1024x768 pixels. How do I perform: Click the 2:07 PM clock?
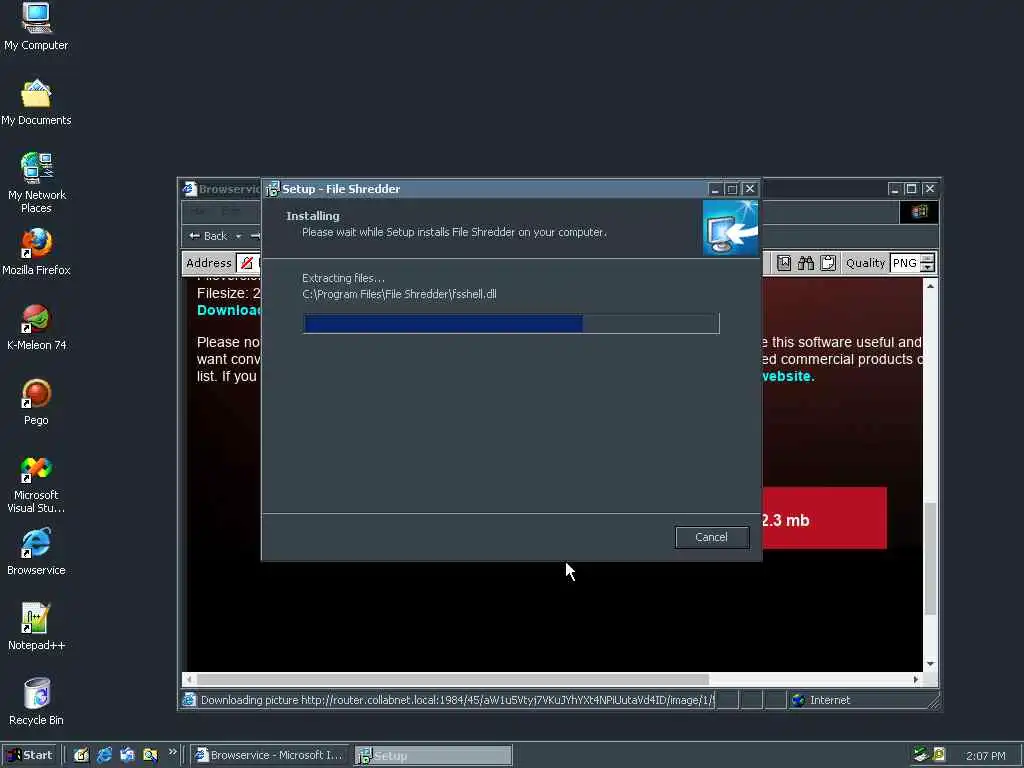click(x=986, y=756)
